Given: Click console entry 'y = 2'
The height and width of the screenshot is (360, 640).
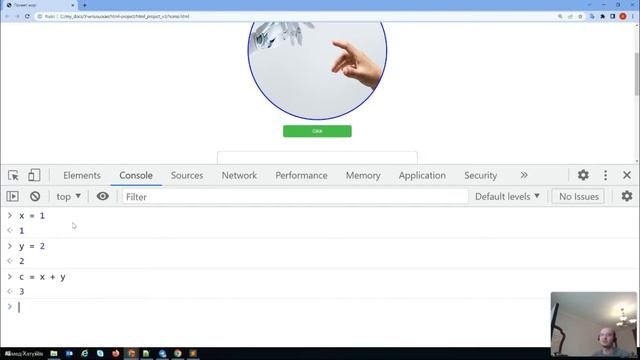Looking at the screenshot, I should point(32,246).
